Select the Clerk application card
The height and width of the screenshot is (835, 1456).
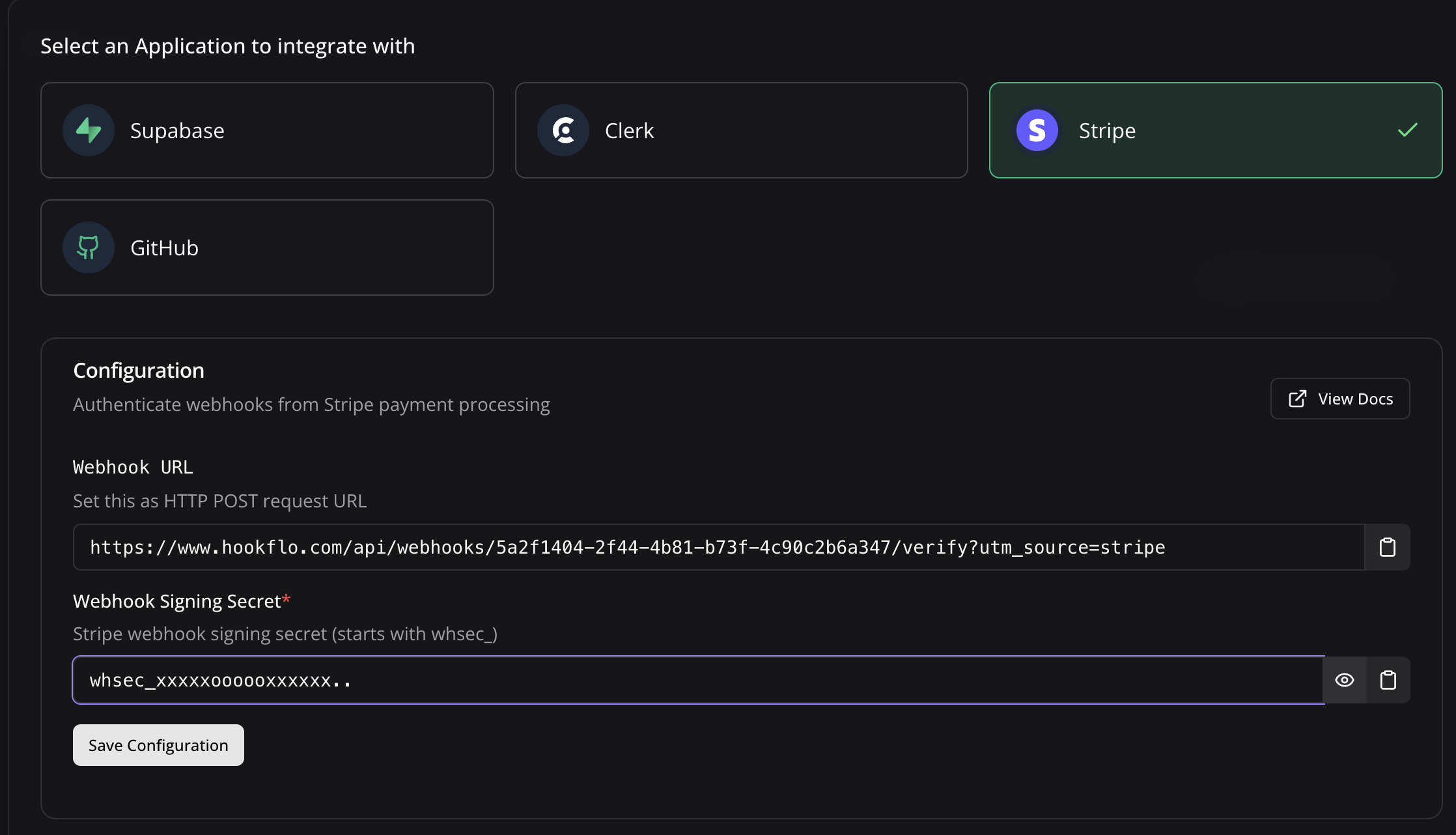[x=741, y=130]
